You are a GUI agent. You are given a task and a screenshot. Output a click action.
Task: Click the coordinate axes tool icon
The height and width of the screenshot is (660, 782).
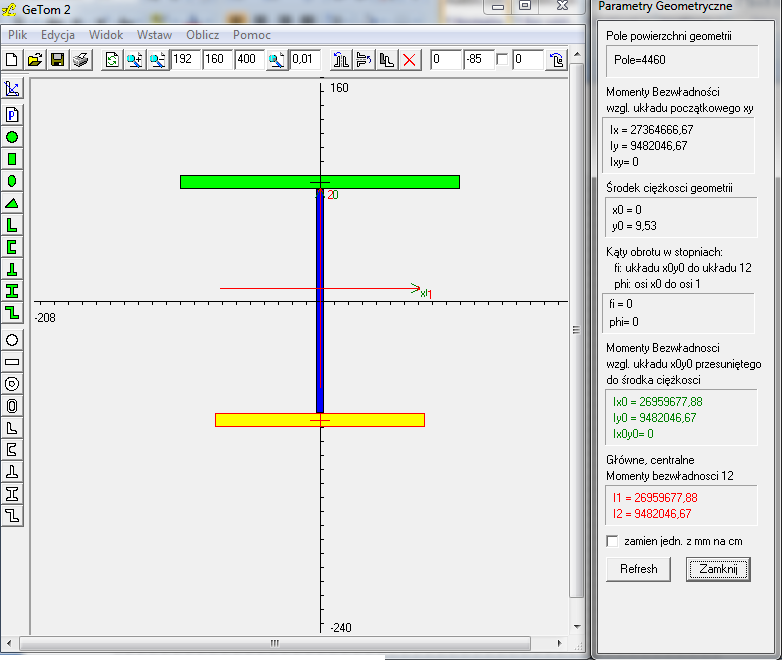pyautogui.click(x=12, y=89)
